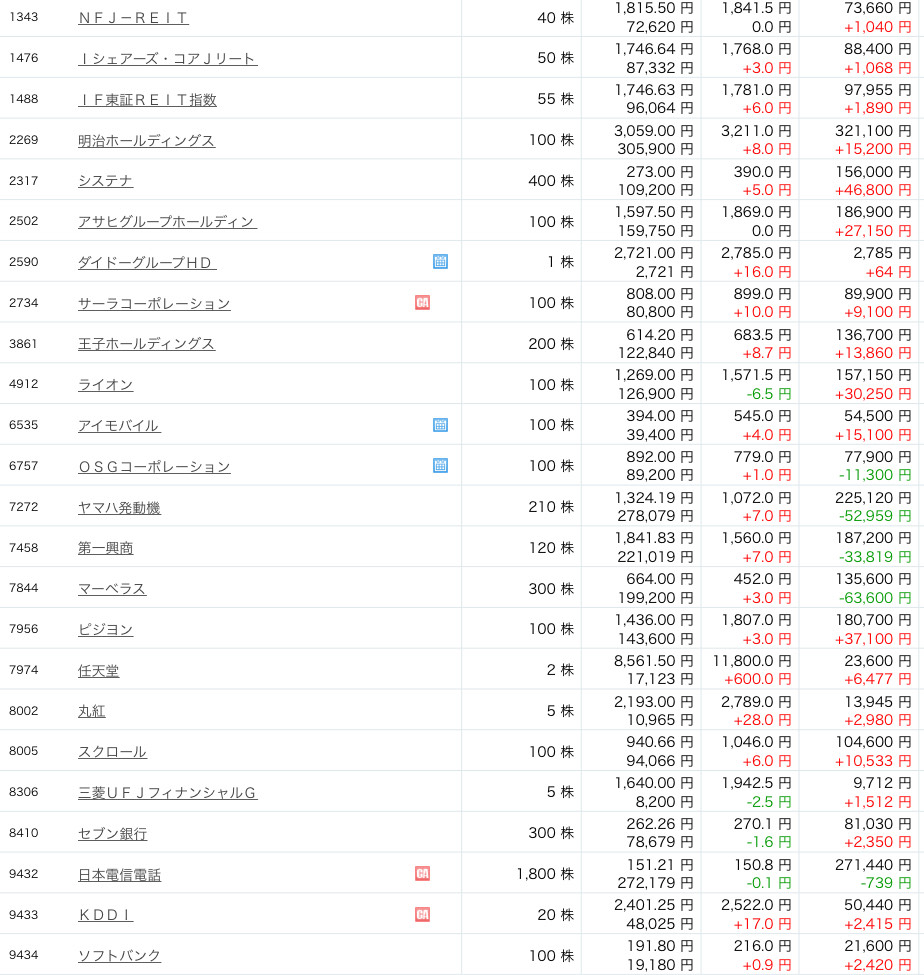Click スクロール acquisition price 940.66 円

[660, 742]
